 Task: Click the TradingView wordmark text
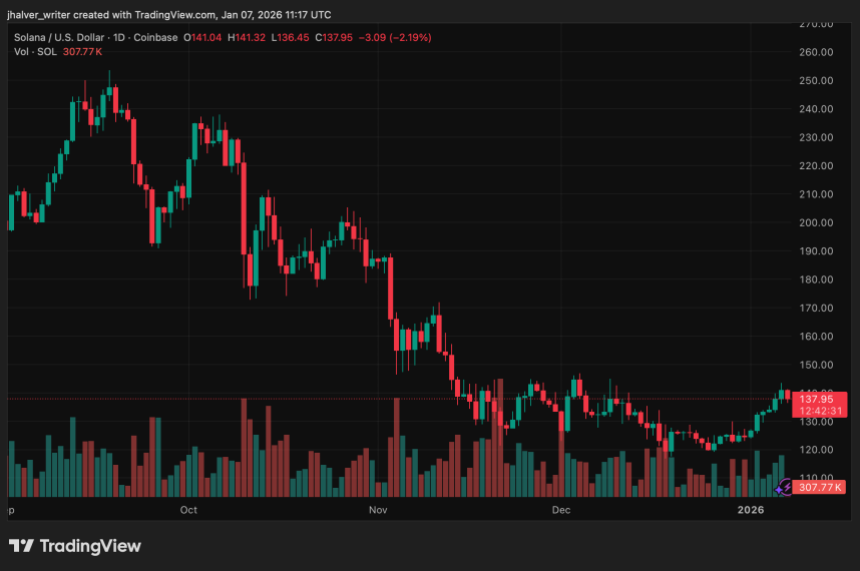click(x=90, y=546)
